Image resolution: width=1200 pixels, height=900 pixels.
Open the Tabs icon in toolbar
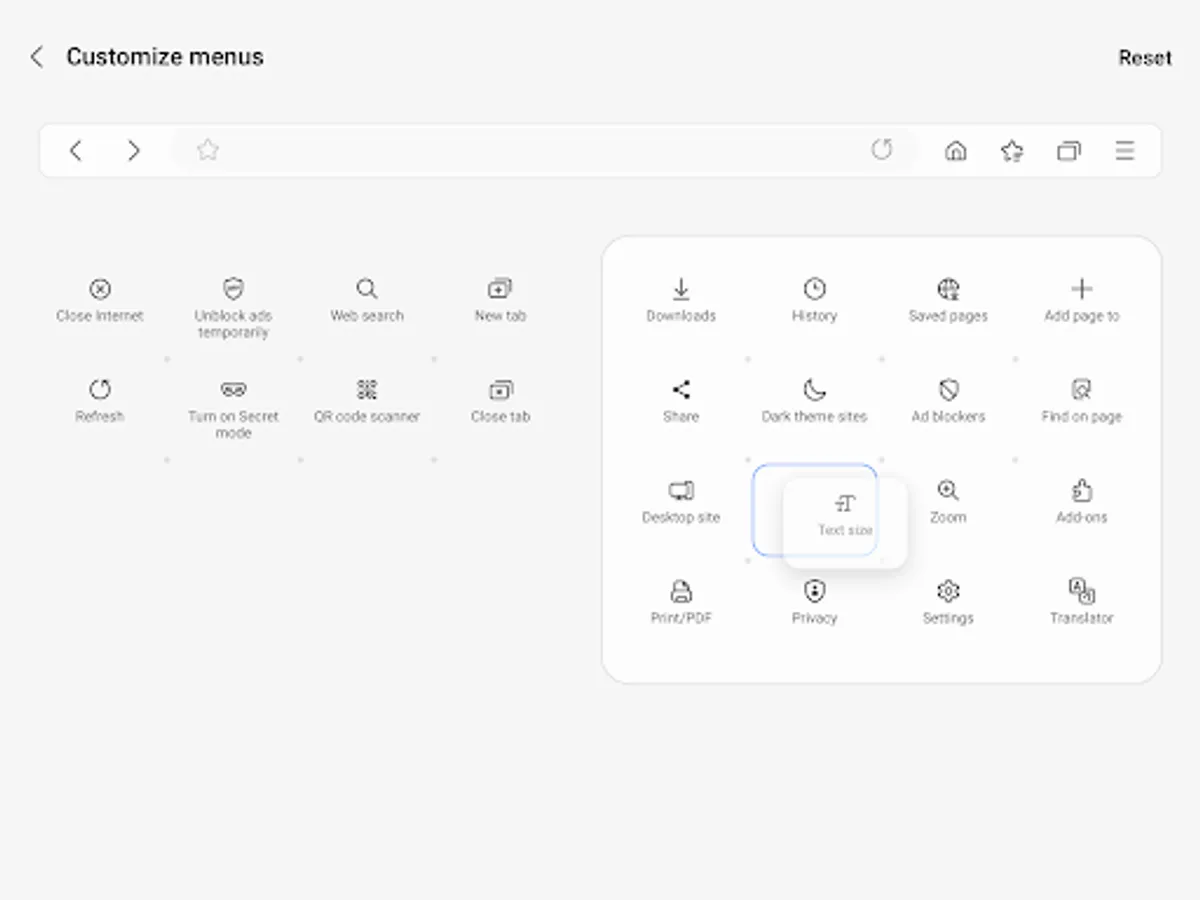1069,151
